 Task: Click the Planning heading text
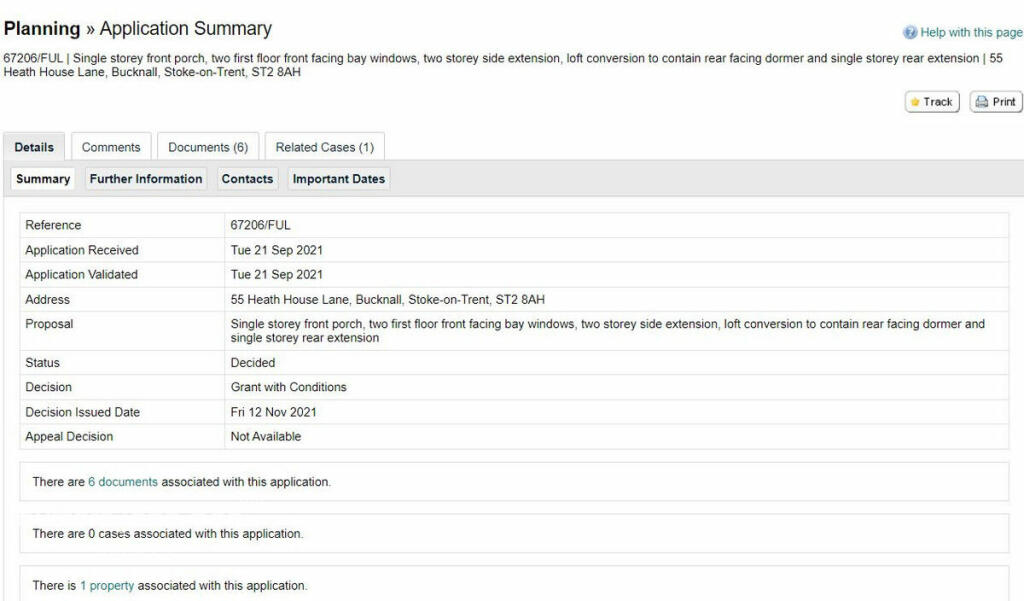[x=42, y=29]
